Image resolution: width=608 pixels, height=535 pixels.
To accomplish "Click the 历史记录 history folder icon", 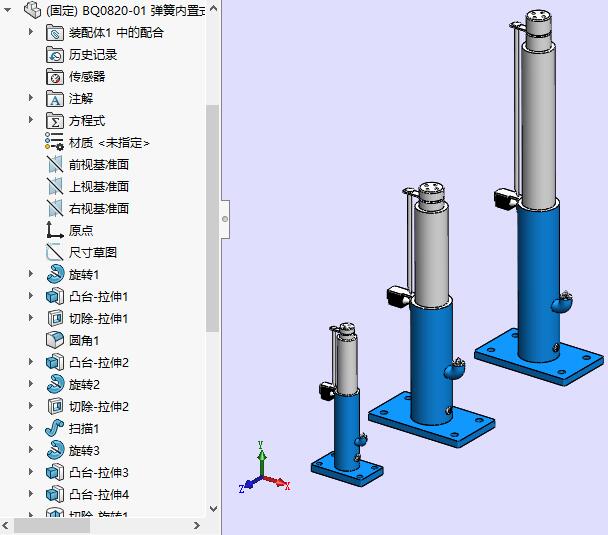I will point(55,55).
